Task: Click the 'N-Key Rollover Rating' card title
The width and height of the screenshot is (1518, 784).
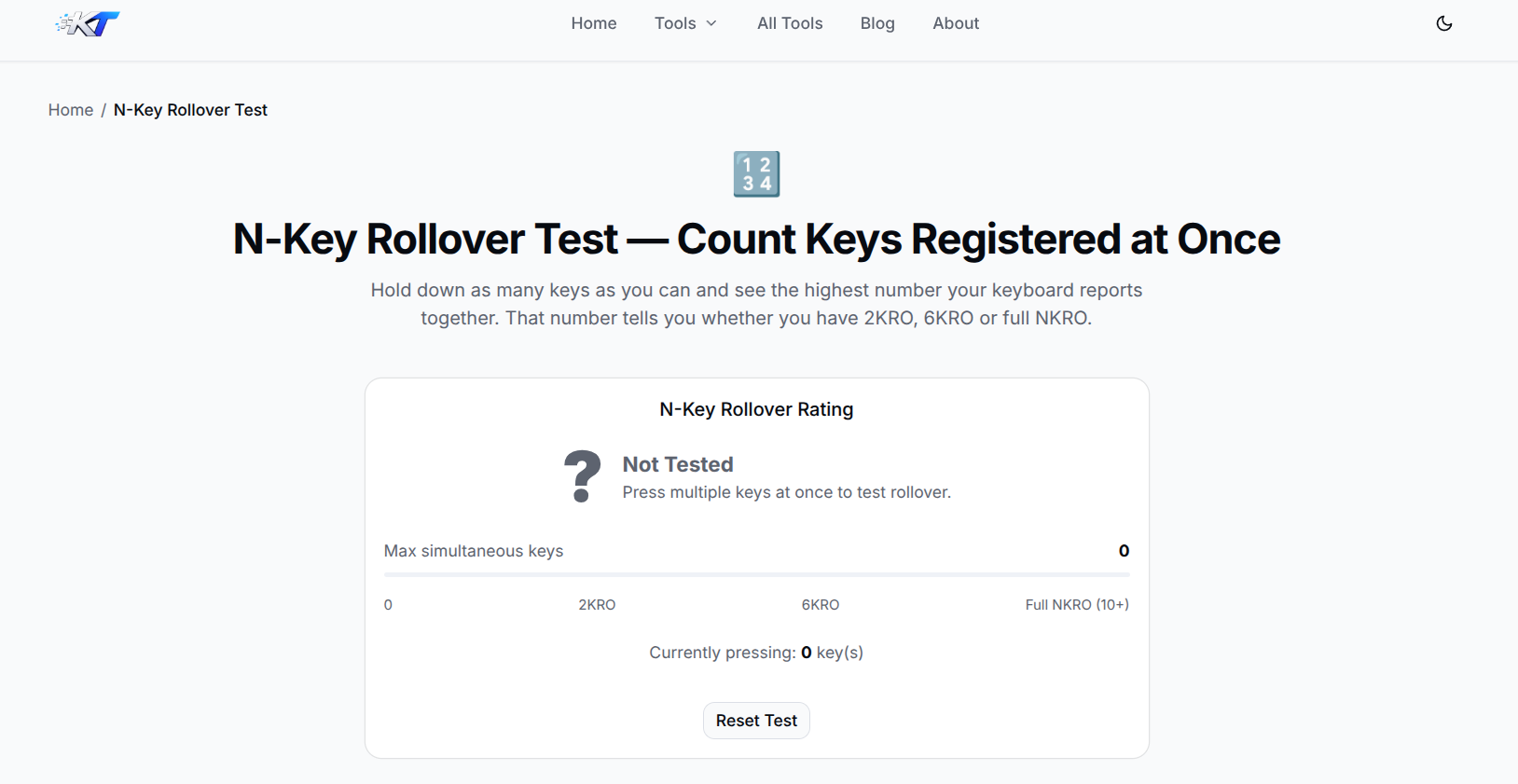Action: point(756,409)
